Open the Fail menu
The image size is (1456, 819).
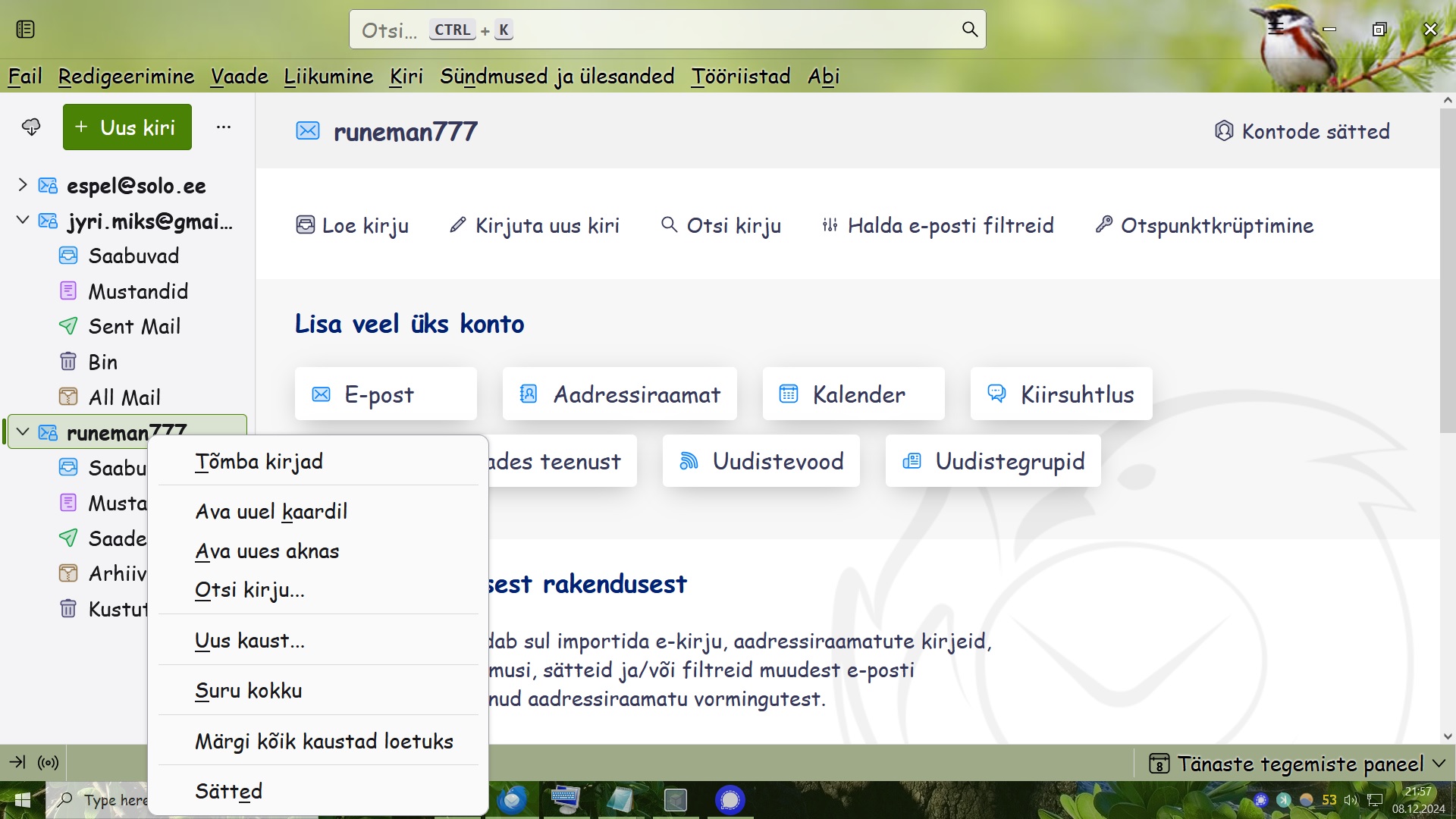tap(25, 76)
